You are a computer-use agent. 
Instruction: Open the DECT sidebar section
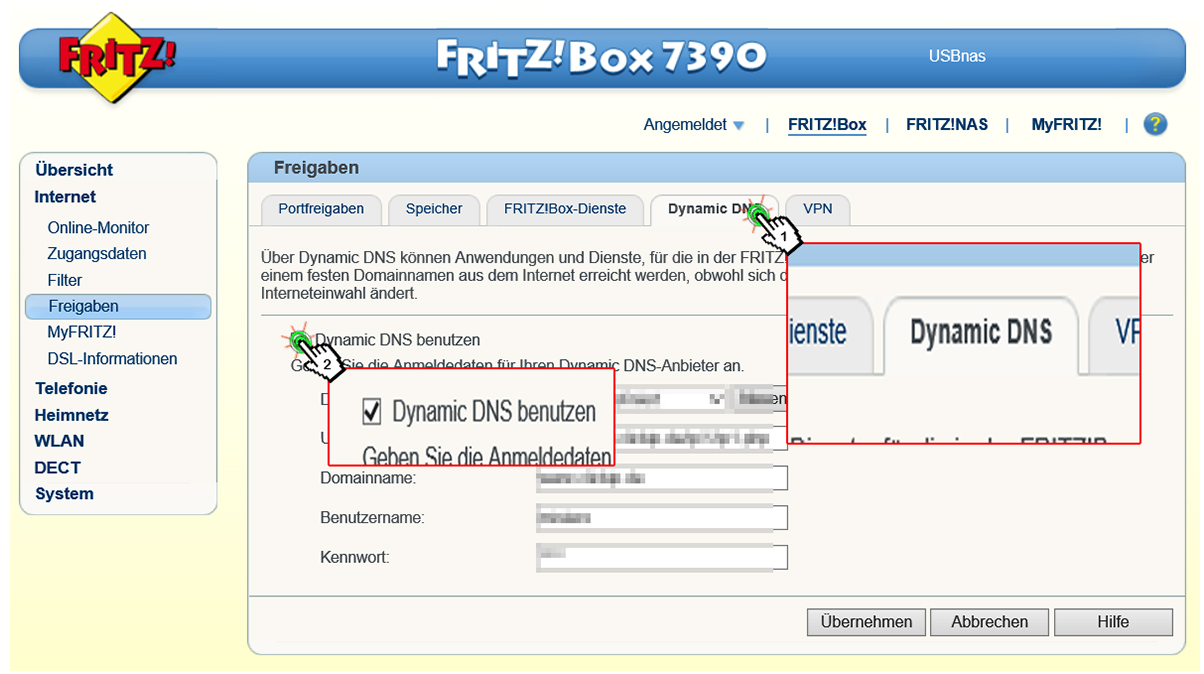click(57, 468)
